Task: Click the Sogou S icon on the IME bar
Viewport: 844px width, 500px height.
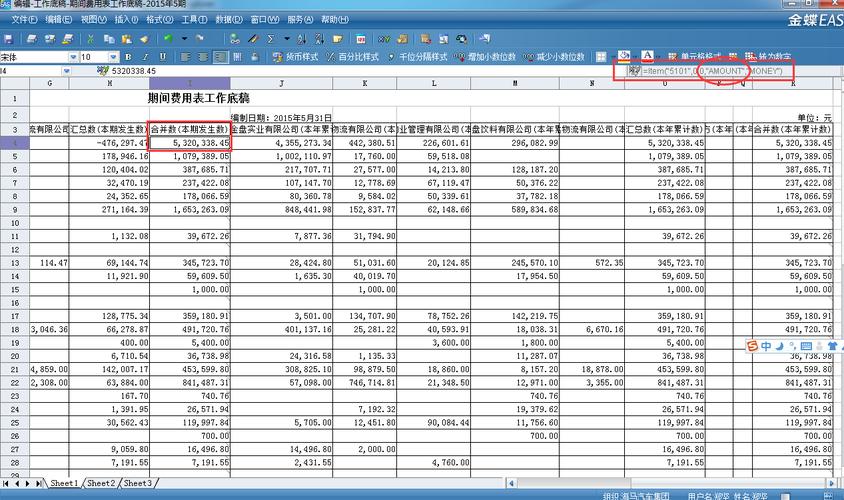Action: (x=752, y=346)
